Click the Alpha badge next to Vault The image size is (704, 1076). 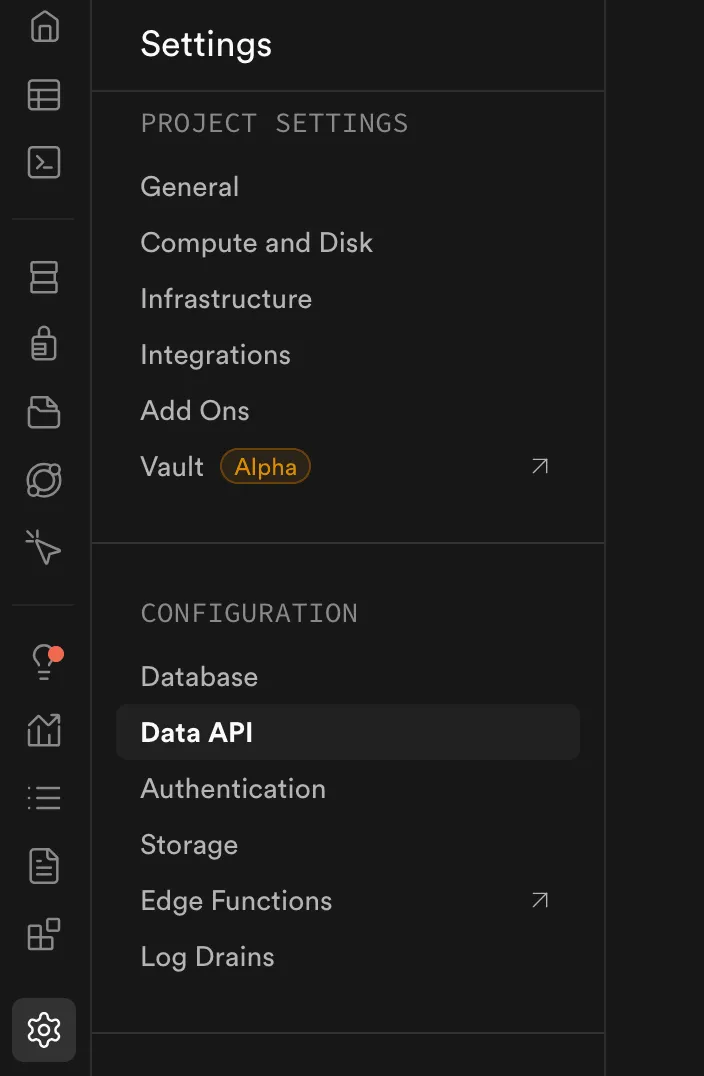click(264, 466)
